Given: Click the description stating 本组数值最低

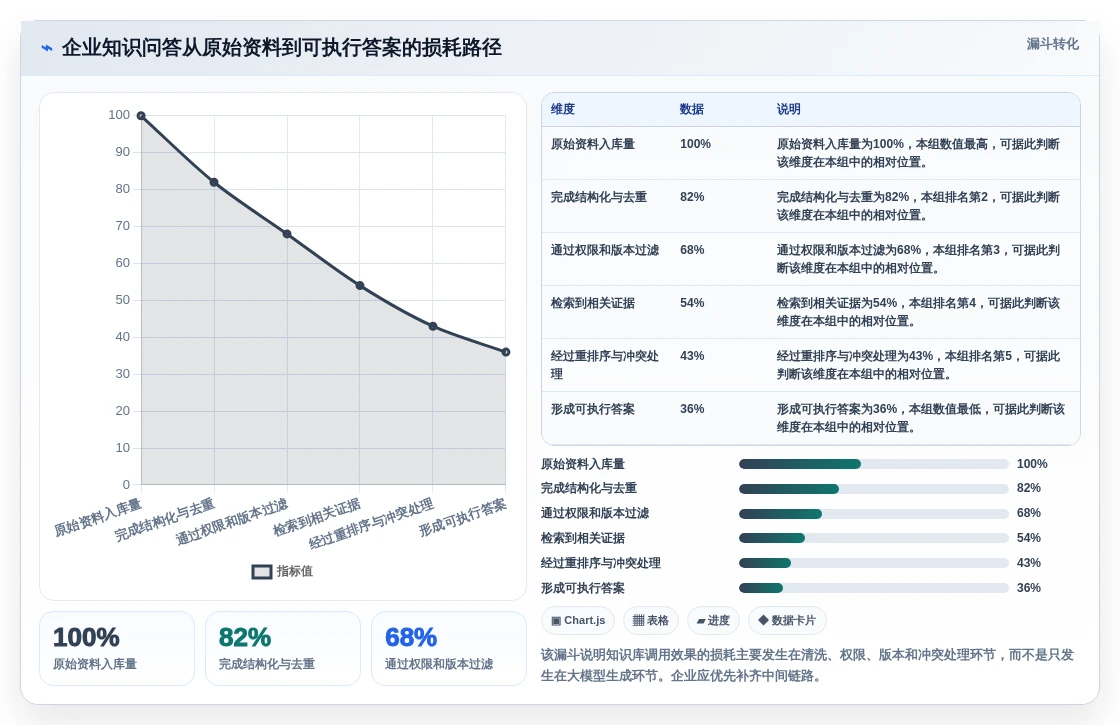Looking at the screenshot, I should pos(921,418).
